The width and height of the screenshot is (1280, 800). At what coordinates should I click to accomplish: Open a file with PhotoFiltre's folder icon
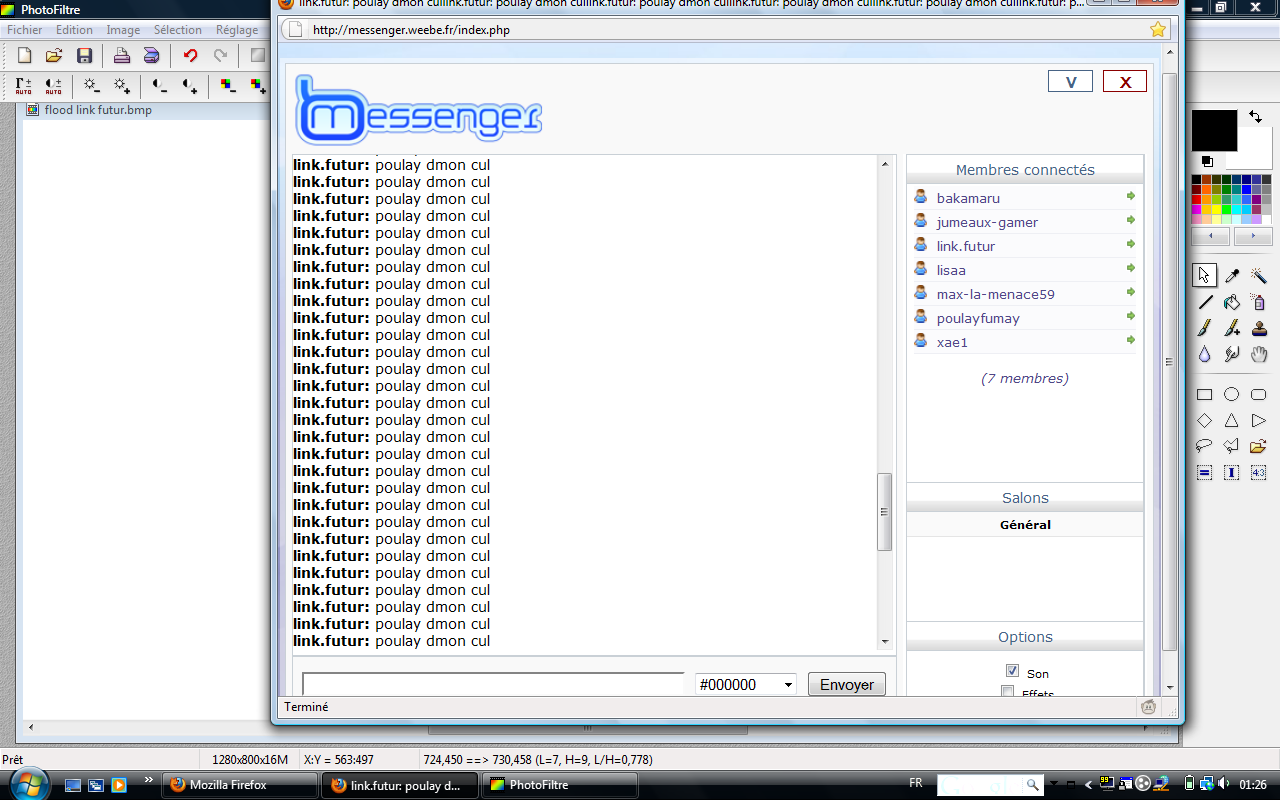point(54,56)
